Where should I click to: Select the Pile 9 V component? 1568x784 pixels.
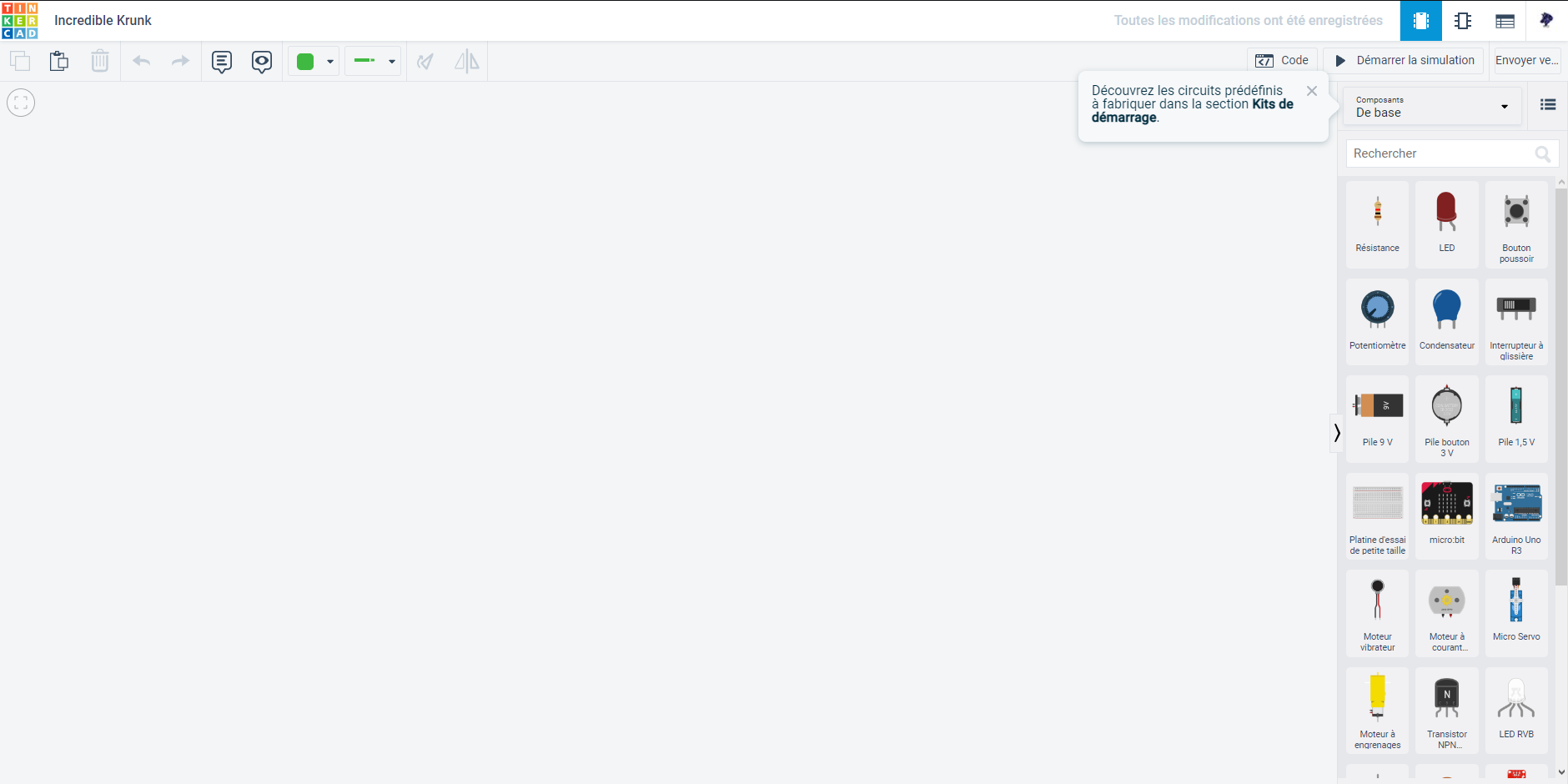coord(1378,420)
